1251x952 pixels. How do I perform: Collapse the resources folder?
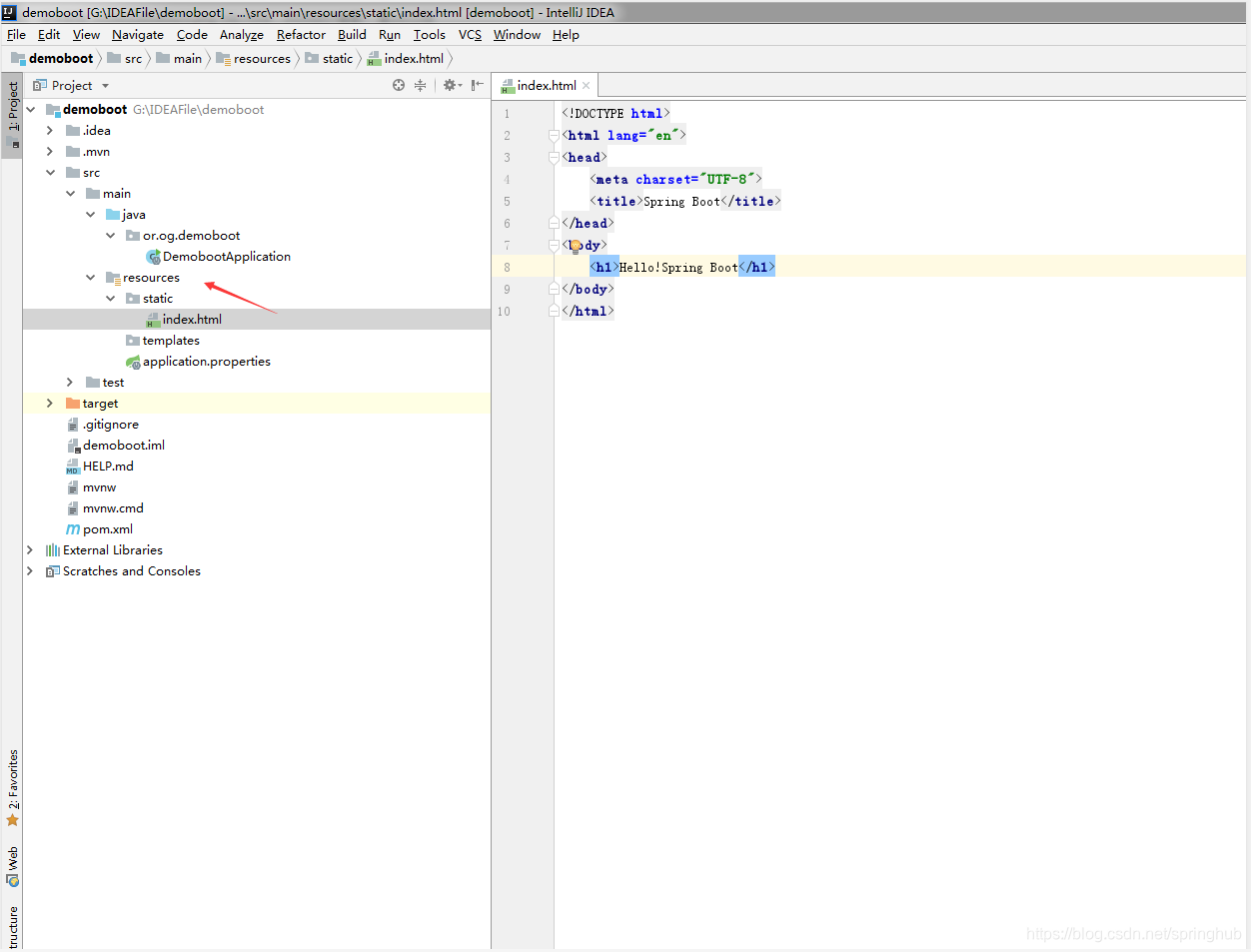click(x=90, y=278)
